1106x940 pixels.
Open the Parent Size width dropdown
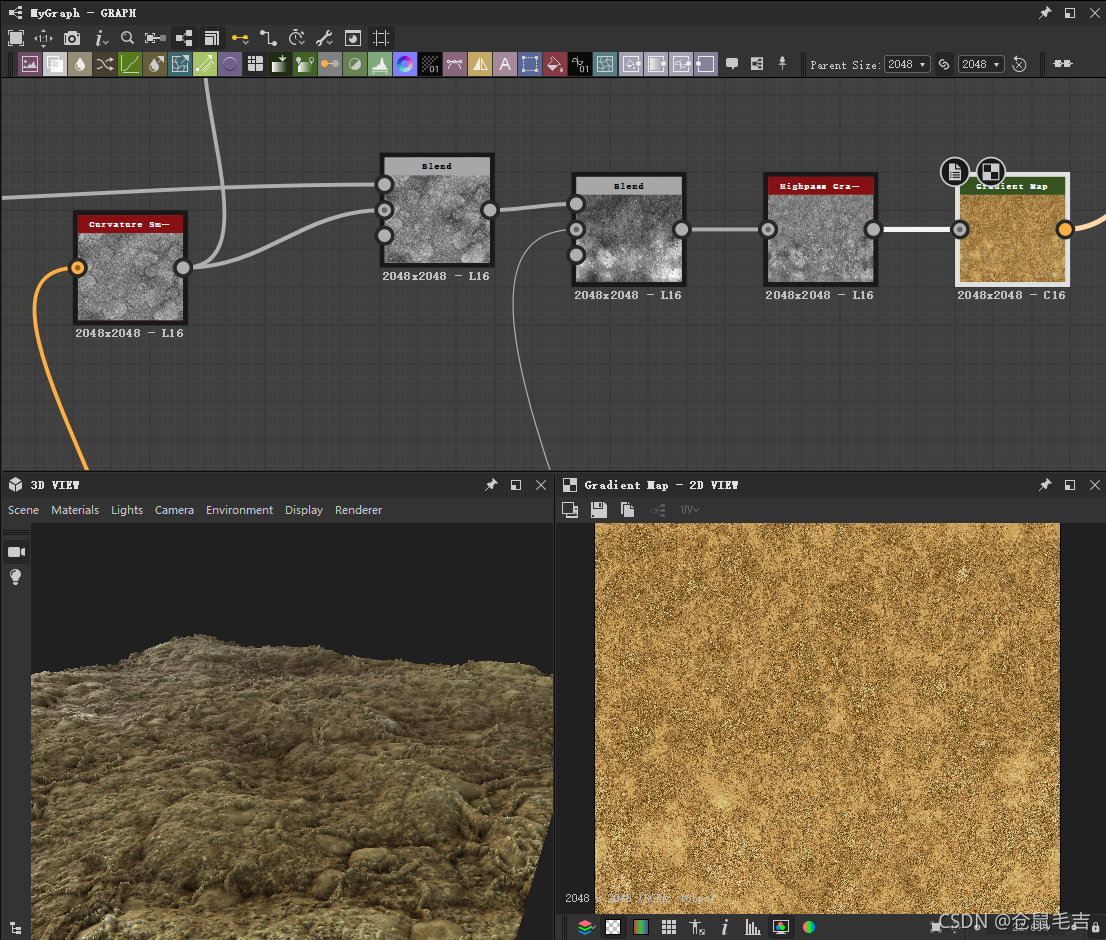pos(907,64)
